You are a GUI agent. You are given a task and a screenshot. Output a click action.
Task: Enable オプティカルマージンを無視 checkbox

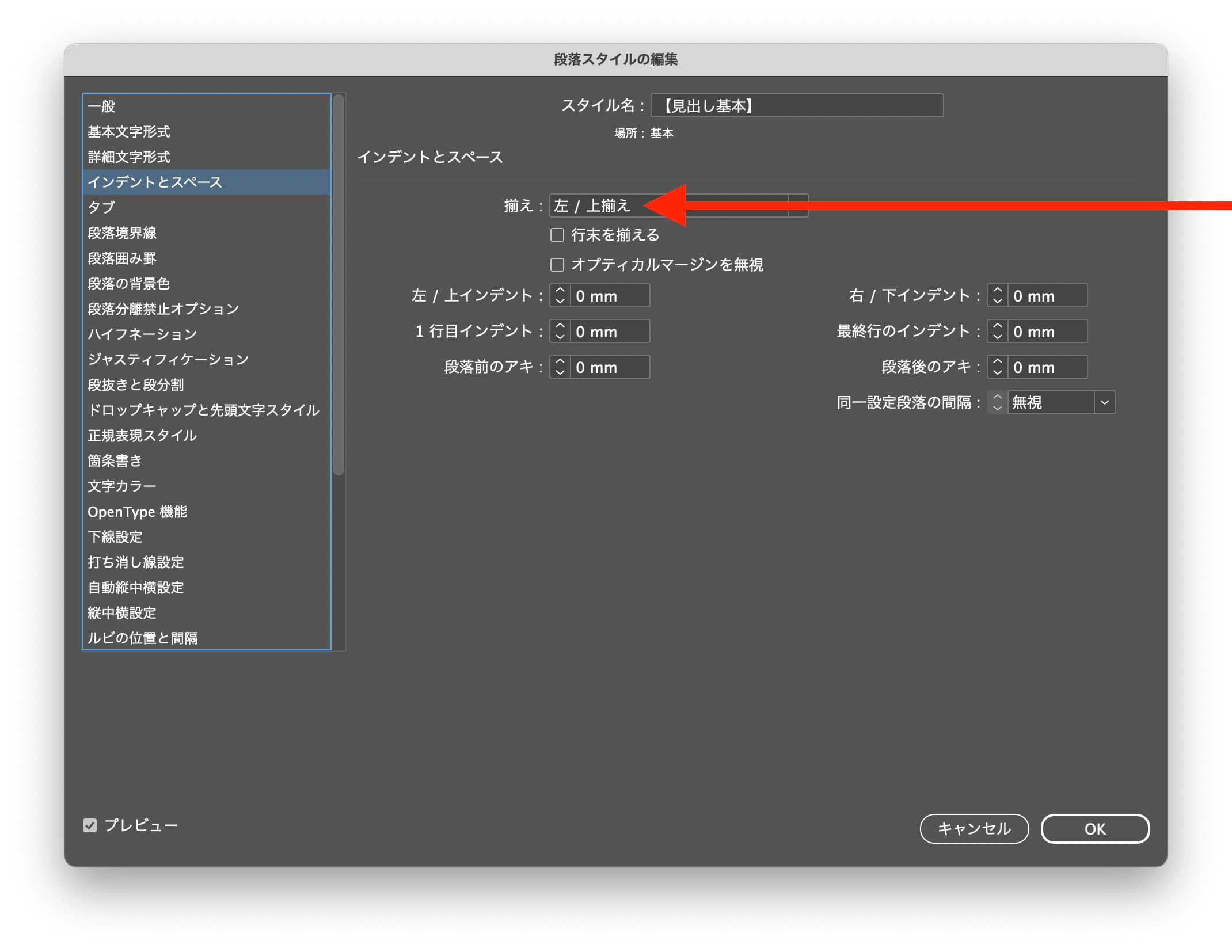click(557, 265)
